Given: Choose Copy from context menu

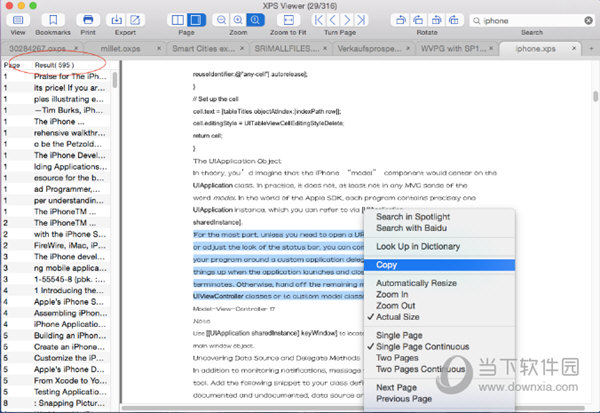Looking at the screenshot, I should (439, 265).
